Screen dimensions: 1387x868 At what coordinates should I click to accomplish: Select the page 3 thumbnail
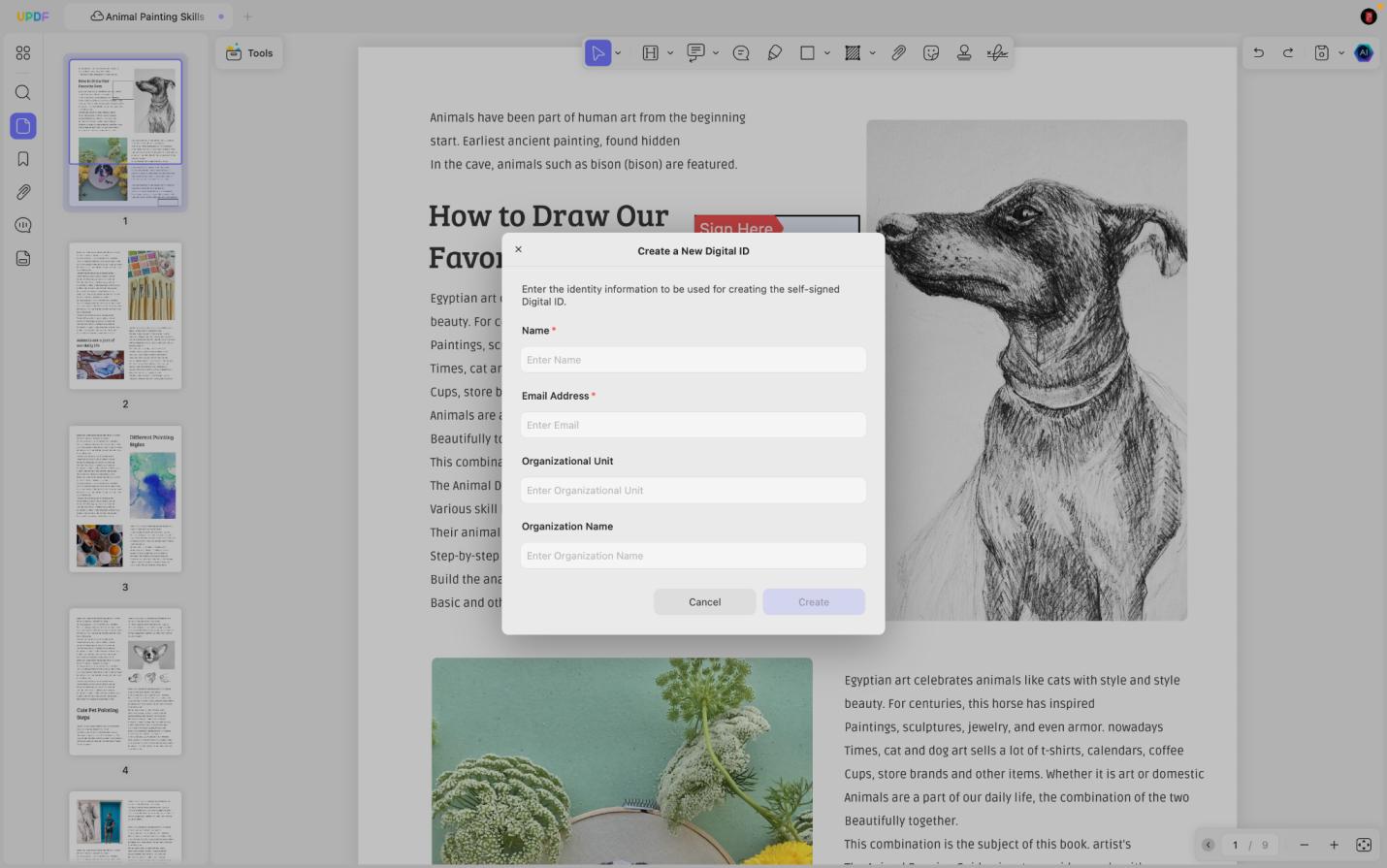point(125,499)
